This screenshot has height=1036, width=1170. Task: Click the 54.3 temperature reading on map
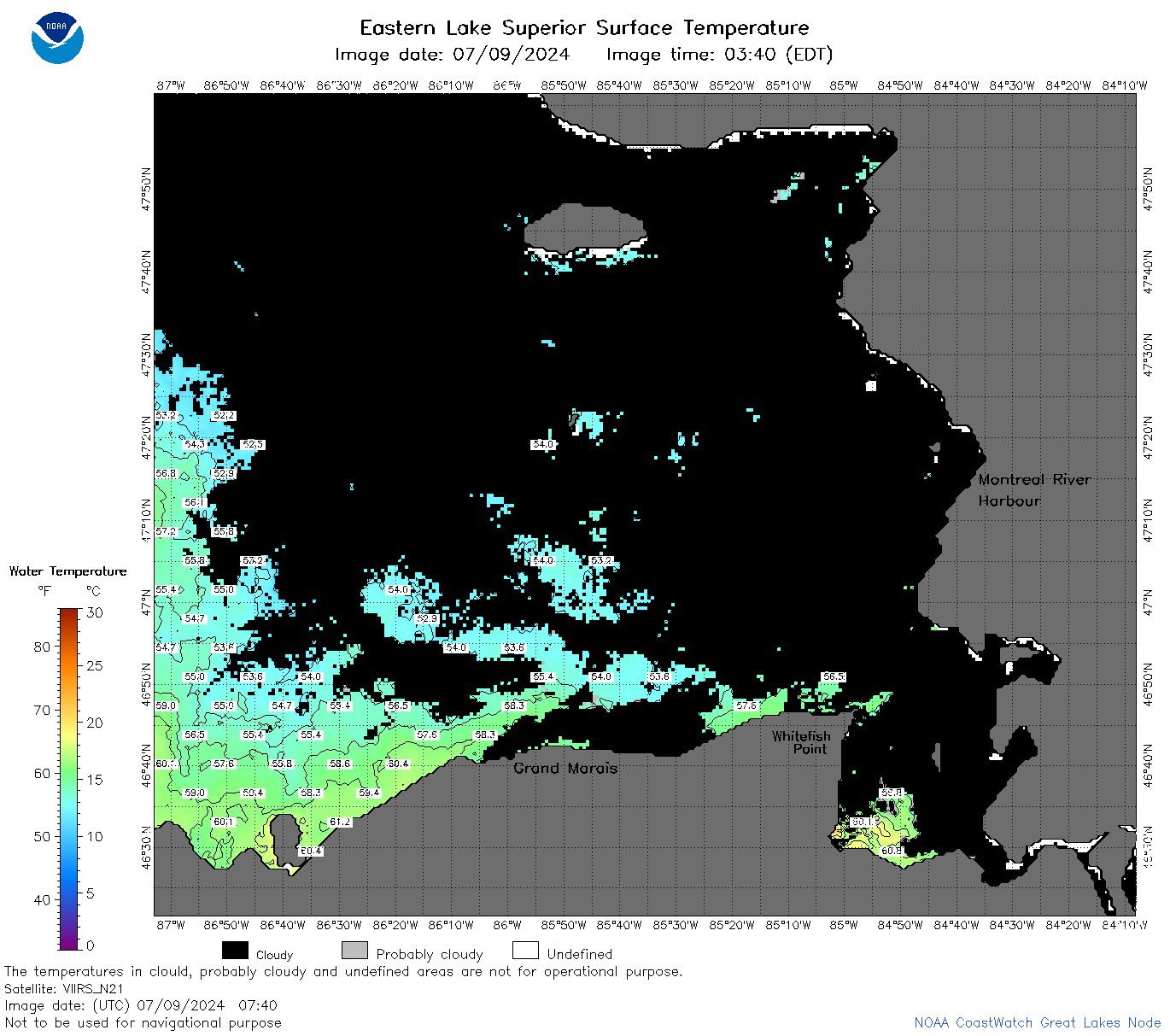(195, 444)
